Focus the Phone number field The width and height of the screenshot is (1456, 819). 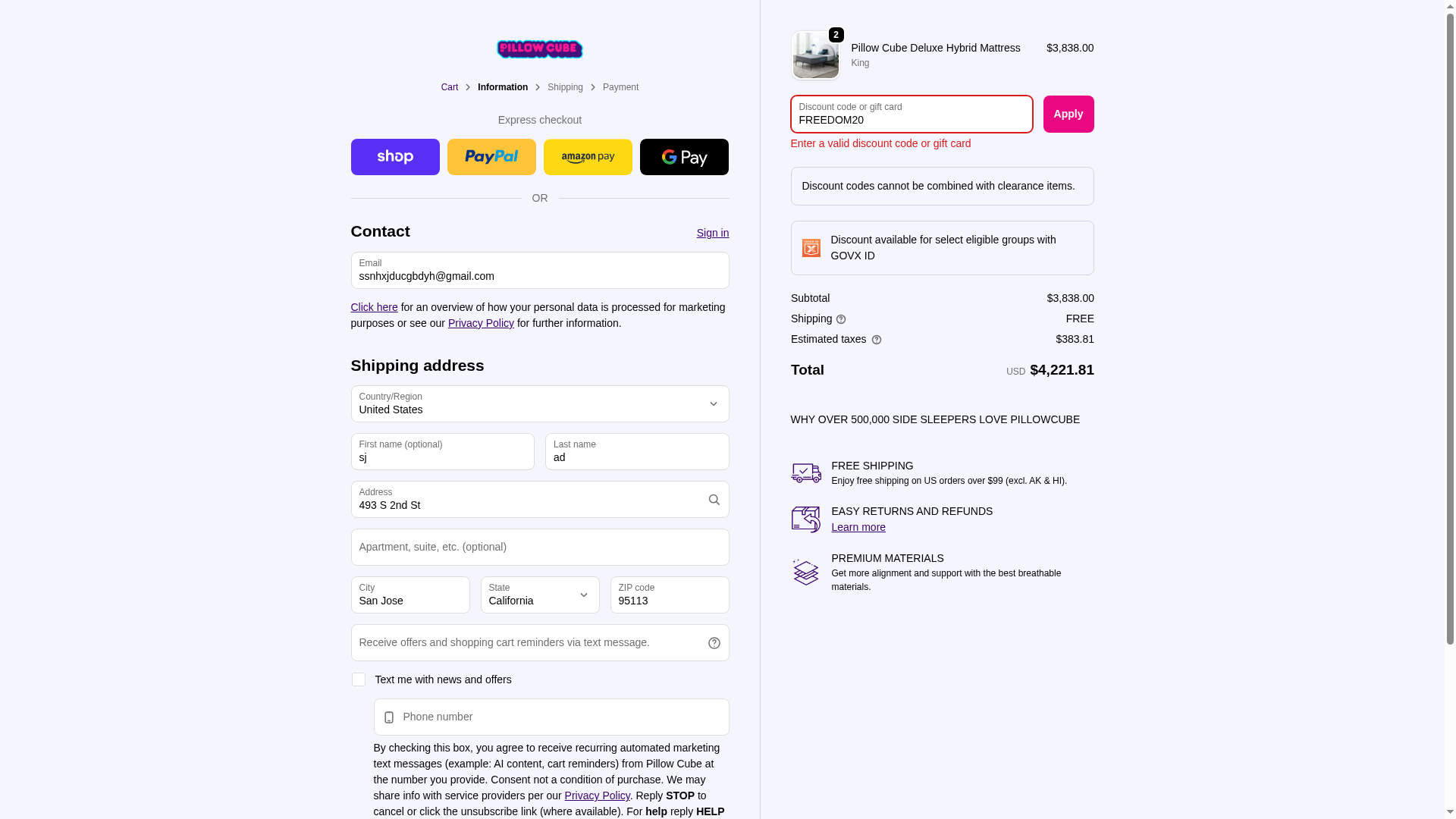[x=551, y=717]
